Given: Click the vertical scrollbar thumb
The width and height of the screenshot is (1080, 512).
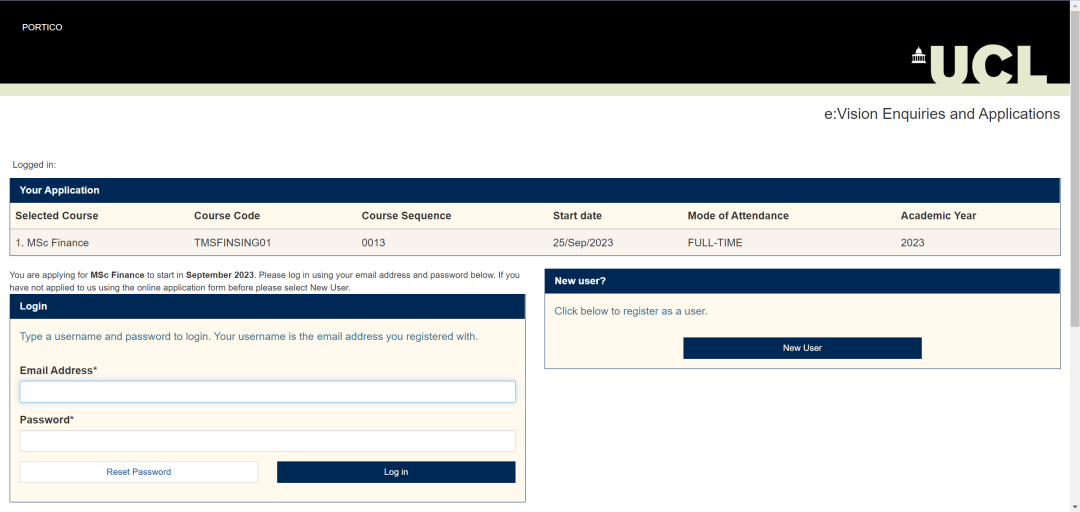Looking at the screenshot, I should pos(1074,150).
